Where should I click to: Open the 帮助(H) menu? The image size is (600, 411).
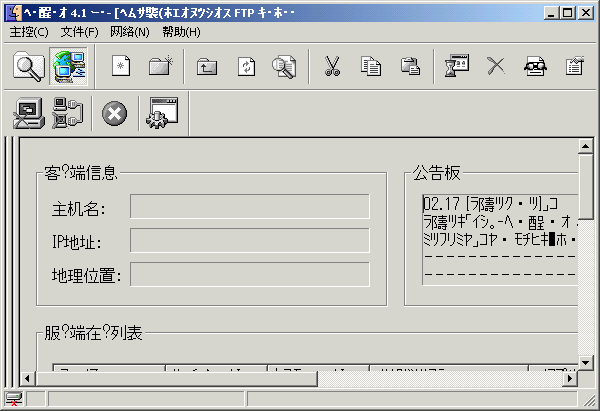181,32
